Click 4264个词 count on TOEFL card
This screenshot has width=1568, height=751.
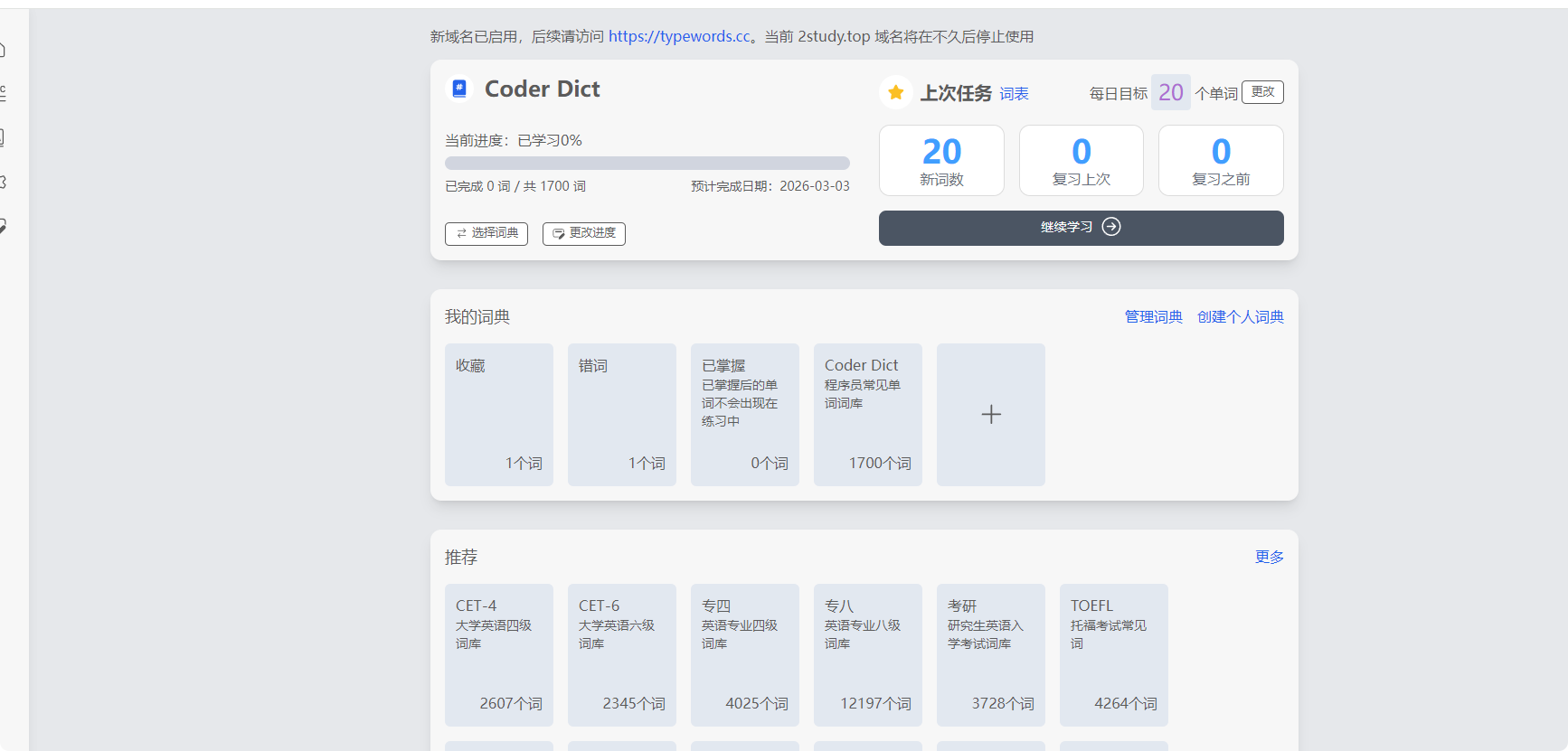coord(1126,703)
